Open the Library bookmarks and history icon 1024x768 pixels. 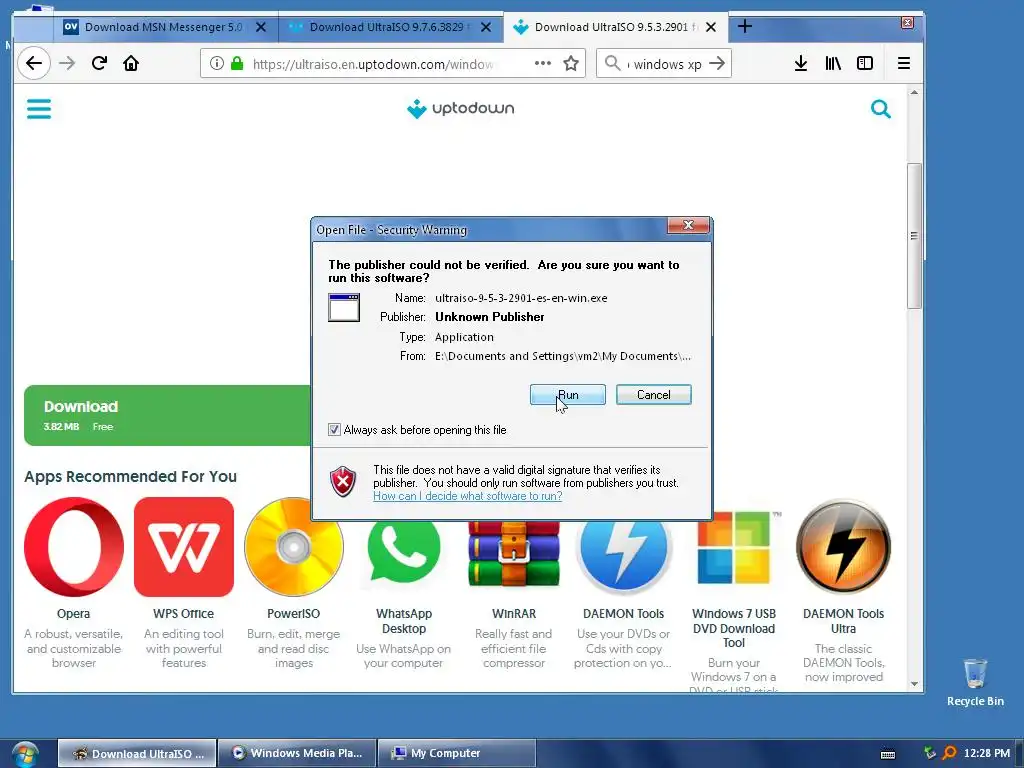point(833,63)
